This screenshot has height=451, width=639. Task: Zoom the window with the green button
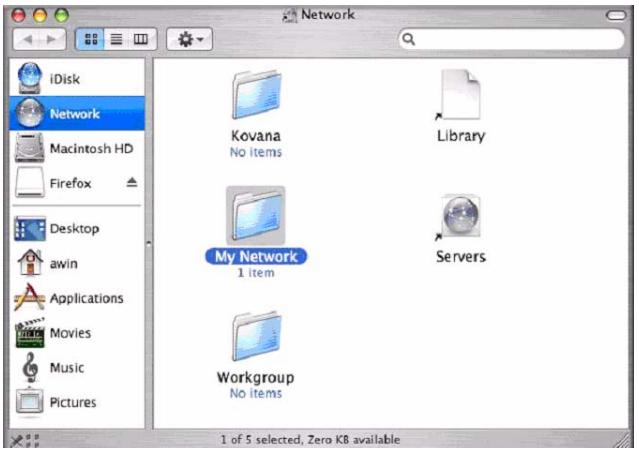tap(62, 15)
